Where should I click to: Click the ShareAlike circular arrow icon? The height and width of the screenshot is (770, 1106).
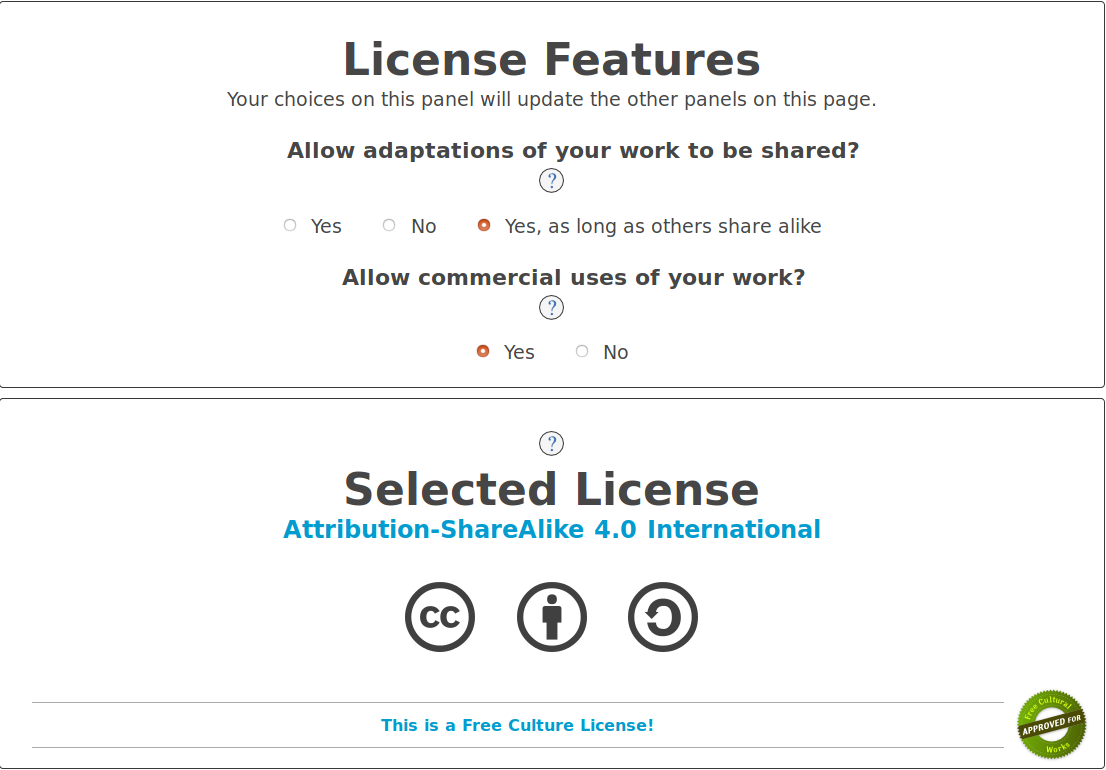pos(663,617)
